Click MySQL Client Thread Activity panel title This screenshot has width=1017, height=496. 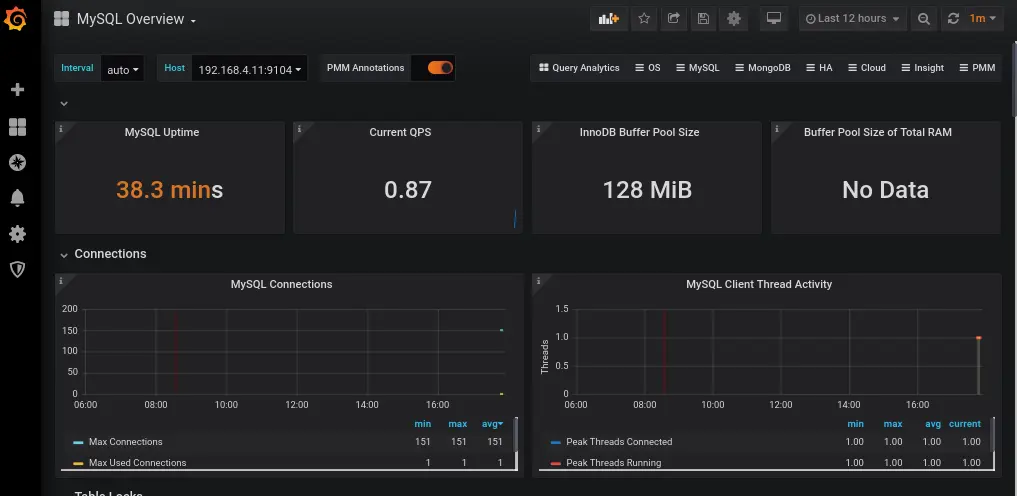[x=759, y=284]
